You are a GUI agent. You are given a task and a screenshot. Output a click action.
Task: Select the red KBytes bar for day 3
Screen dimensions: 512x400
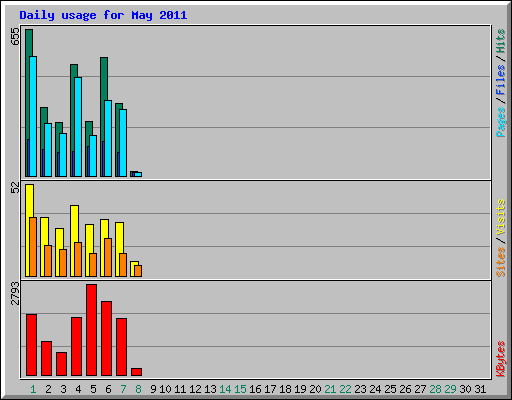click(61, 364)
